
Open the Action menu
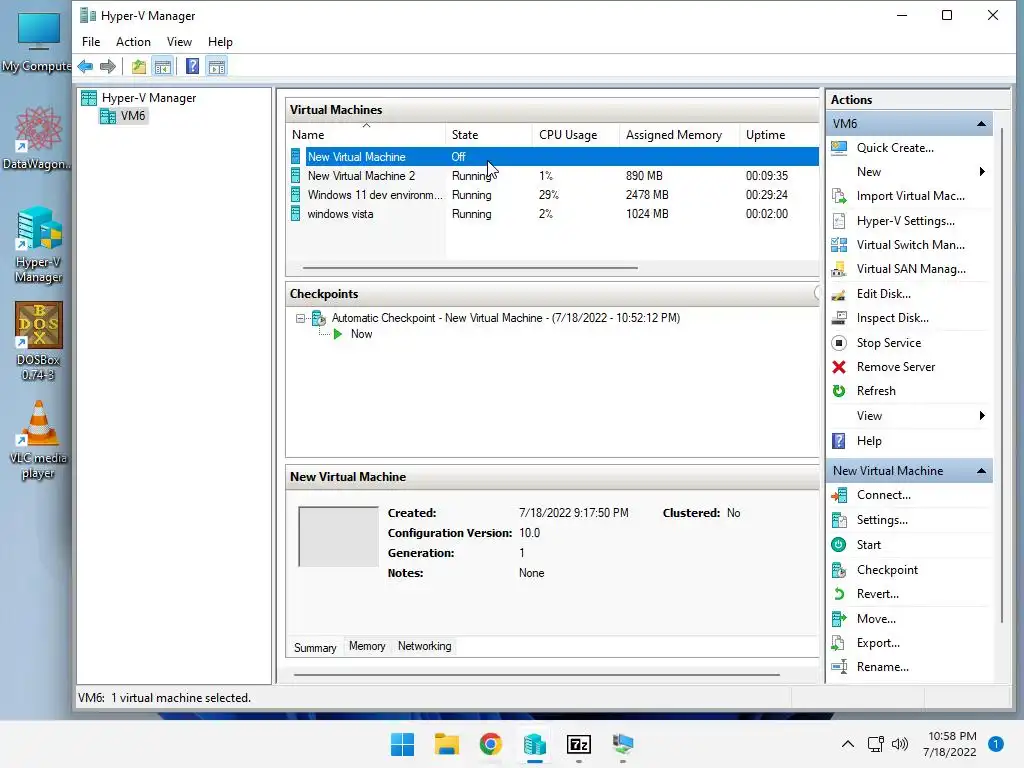(x=133, y=42)
